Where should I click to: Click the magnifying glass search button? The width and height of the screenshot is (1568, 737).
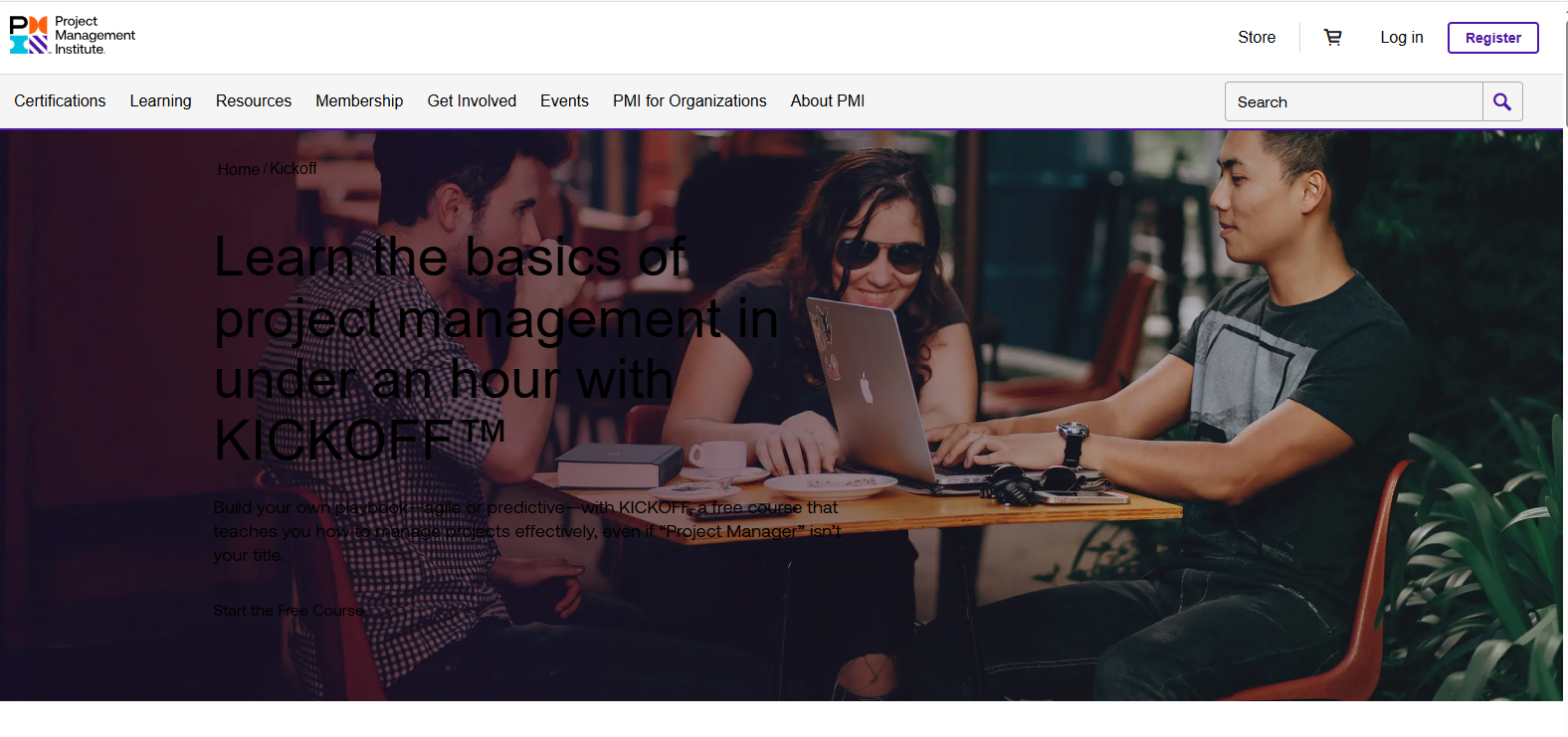point(1501,101)
